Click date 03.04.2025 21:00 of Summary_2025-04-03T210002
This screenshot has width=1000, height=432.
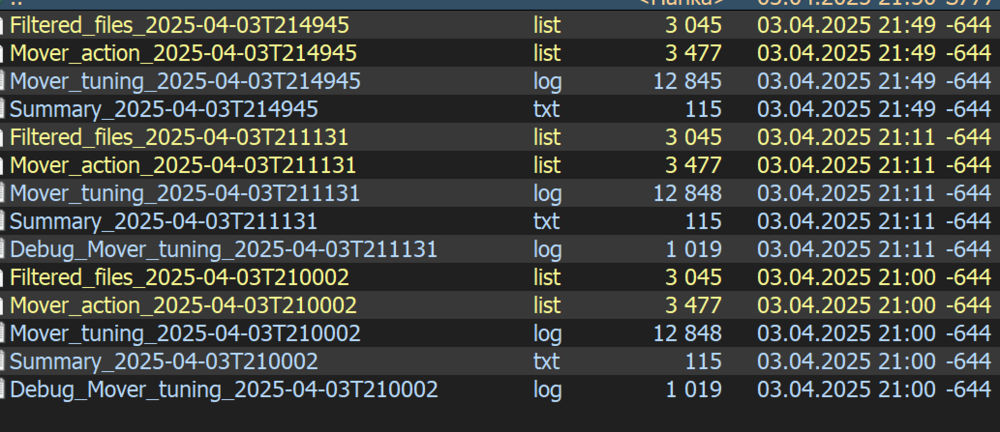coord(846,362)
